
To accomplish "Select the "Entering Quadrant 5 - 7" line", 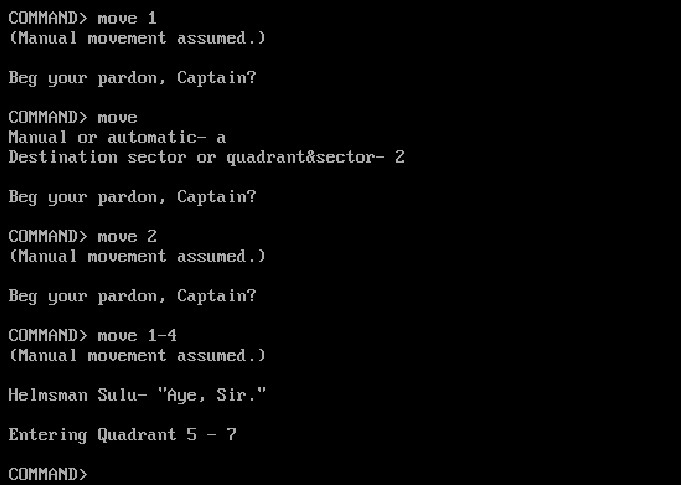I will click(122, 435).
